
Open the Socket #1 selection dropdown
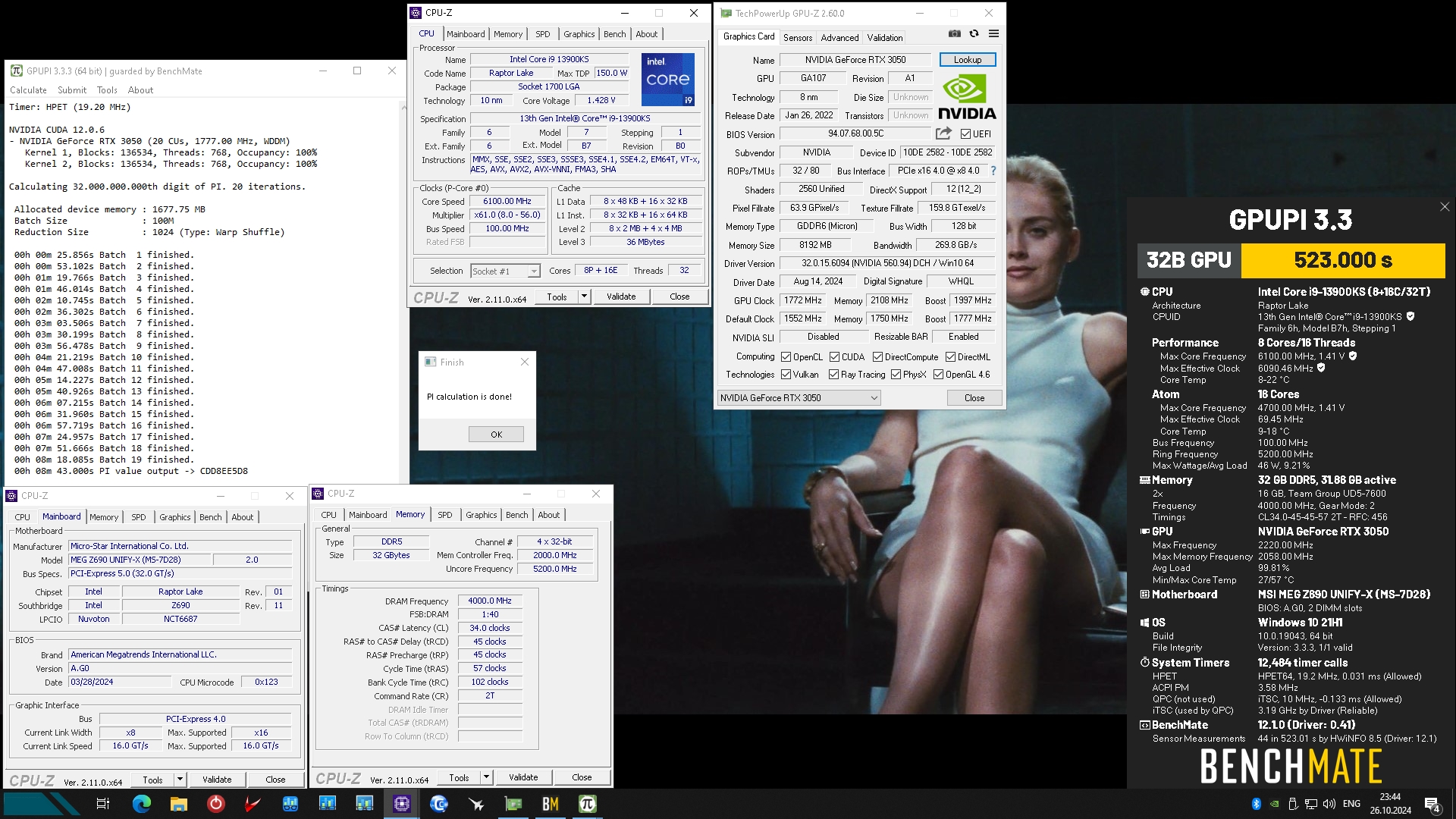click(x=505, y=271)
